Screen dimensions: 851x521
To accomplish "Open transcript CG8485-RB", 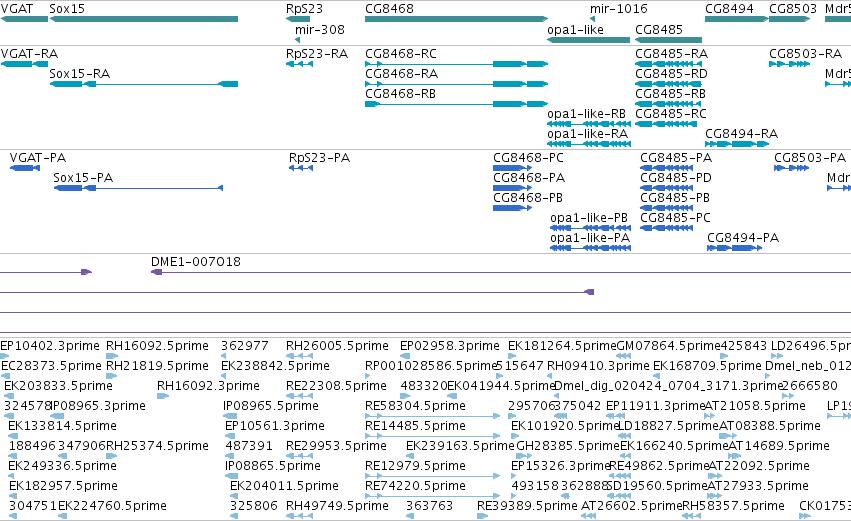I will click(670, 94).
